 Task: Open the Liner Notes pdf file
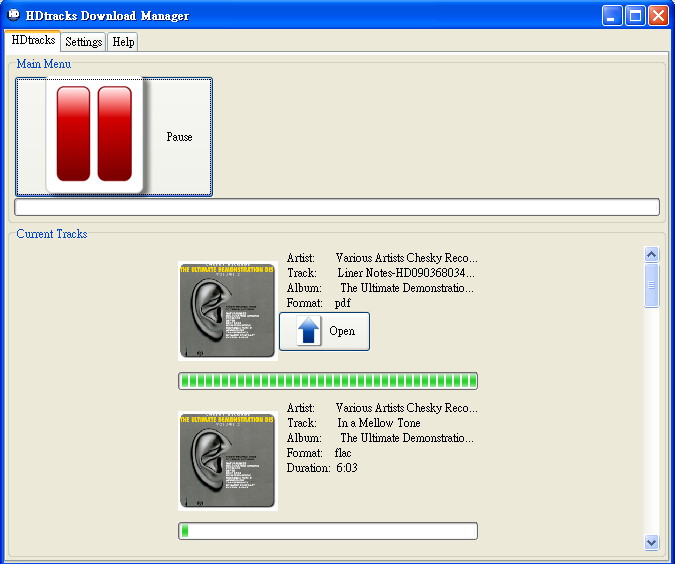325,331
